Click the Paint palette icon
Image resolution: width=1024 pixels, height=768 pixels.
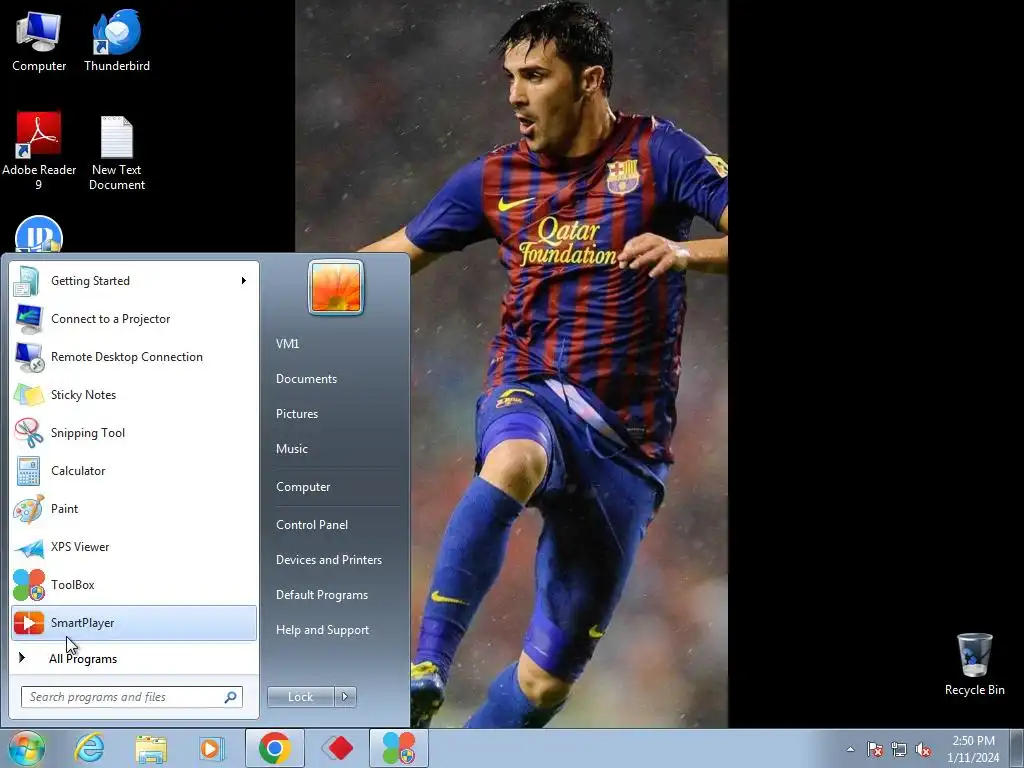[28, 509]
